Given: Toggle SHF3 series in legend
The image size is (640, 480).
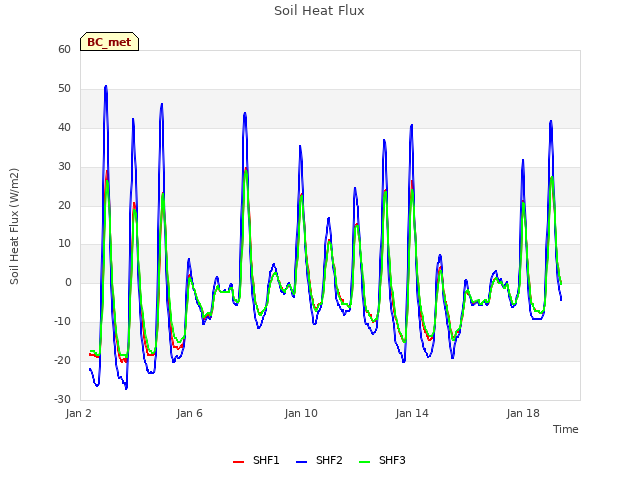Looking at the screenshot, I should pos(382,460).
